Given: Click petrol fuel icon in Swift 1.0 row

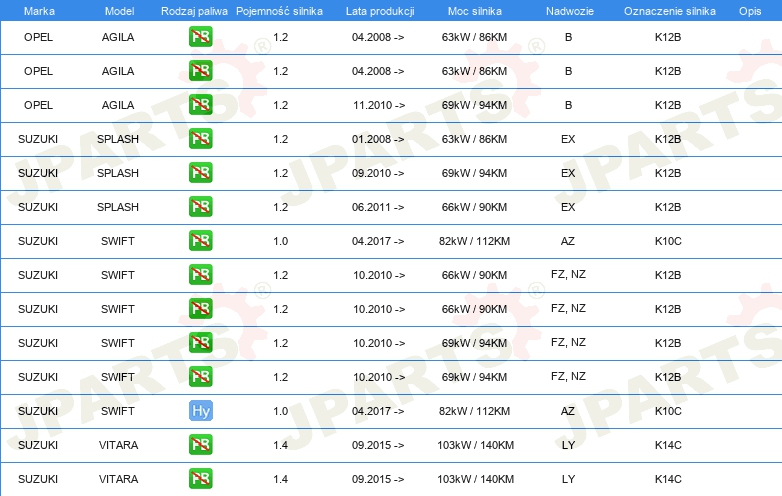Looking at the screenshot, I should click(200, 240).
